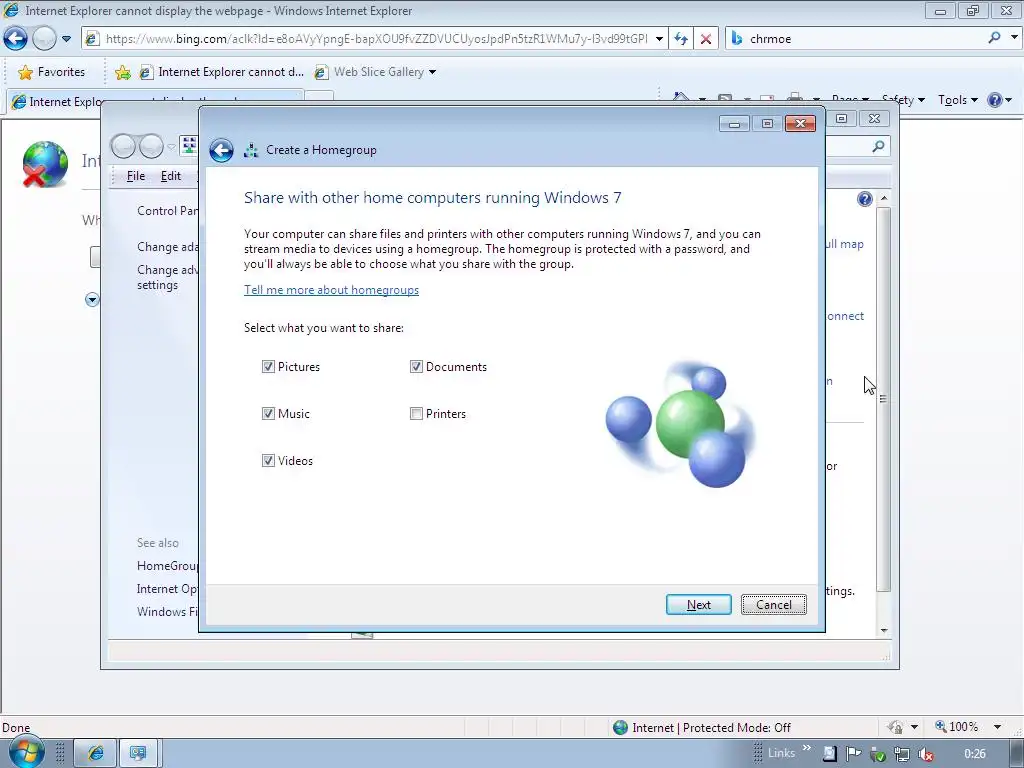
Task: Click the network tray icon
Action: tap(901, 754)
